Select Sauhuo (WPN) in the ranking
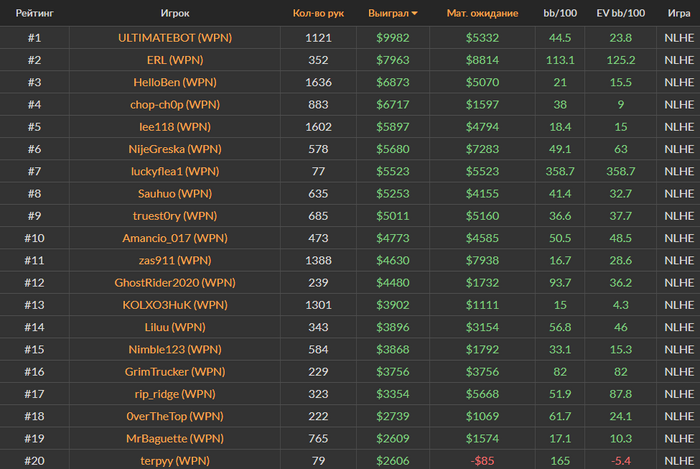 pos(175,194)
